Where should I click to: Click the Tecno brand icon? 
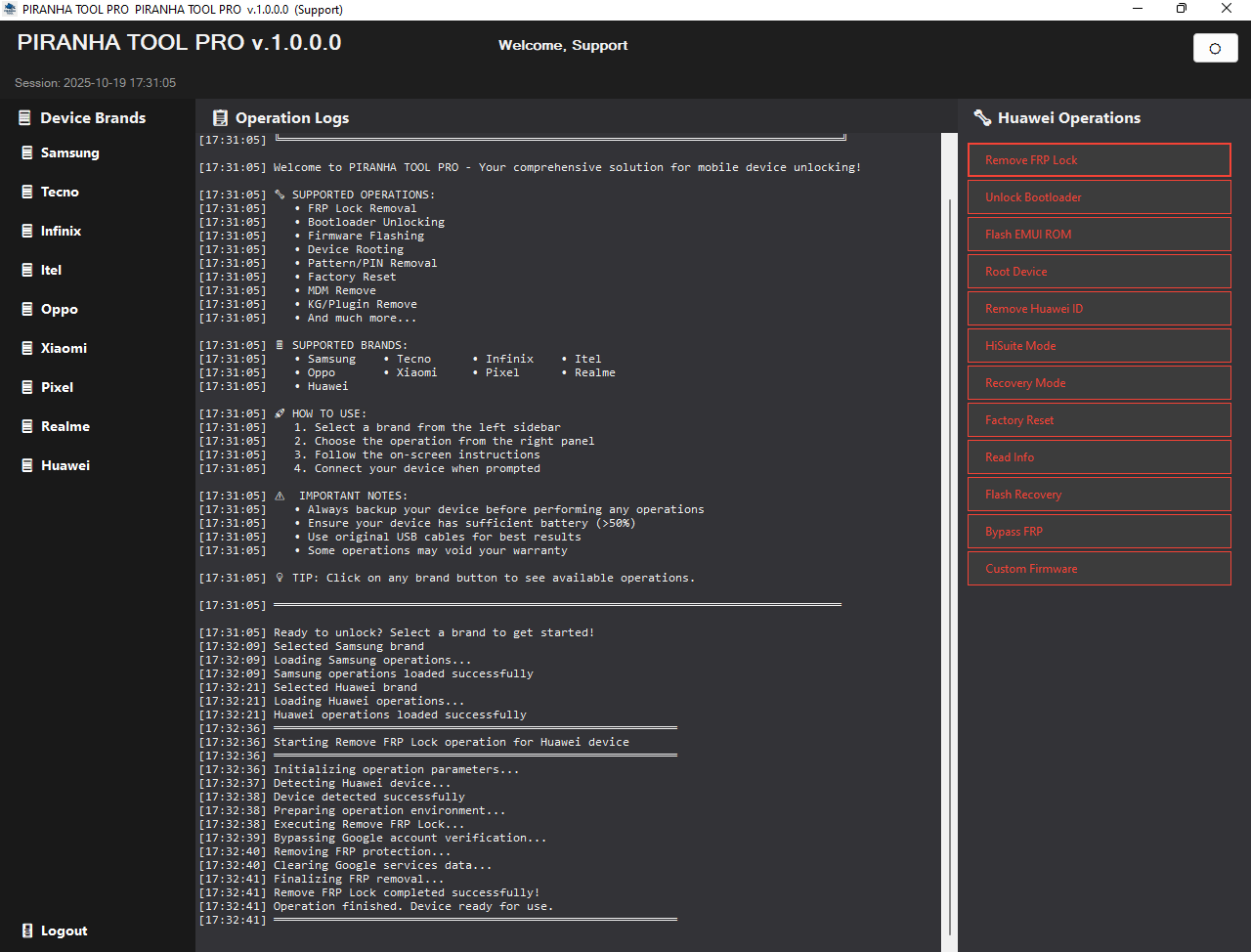coord(27,192)
